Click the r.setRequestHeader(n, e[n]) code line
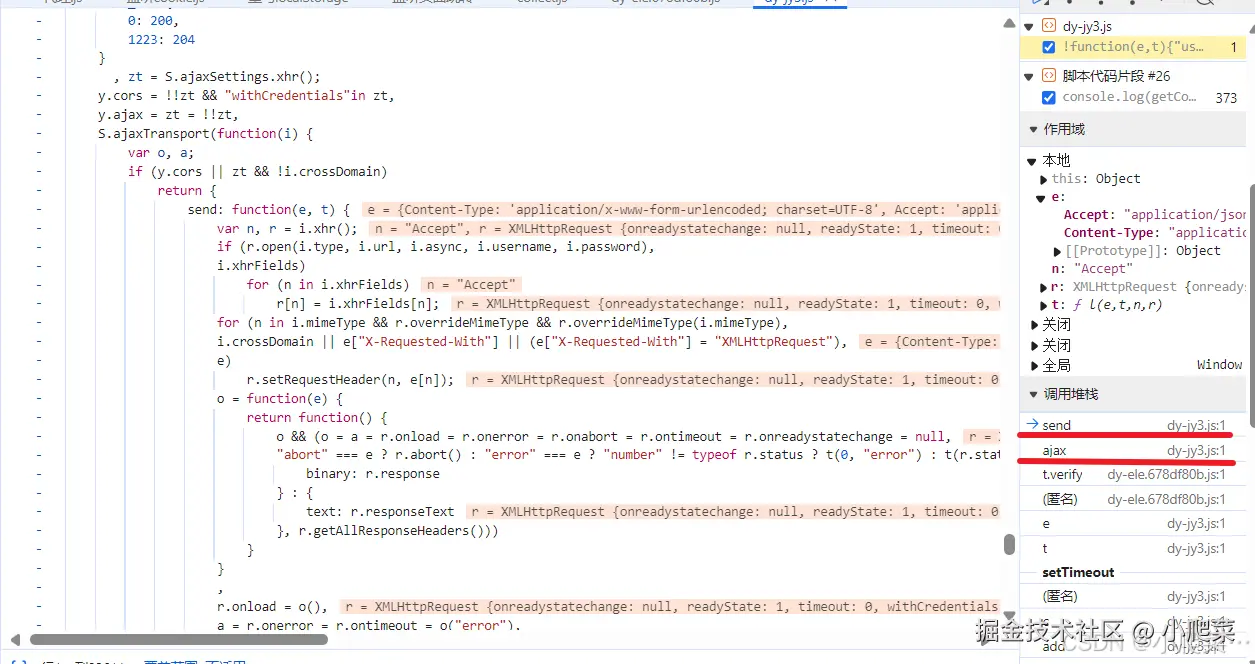The image size is (1255, 664). pyautogui.click(x=350, y=380)
